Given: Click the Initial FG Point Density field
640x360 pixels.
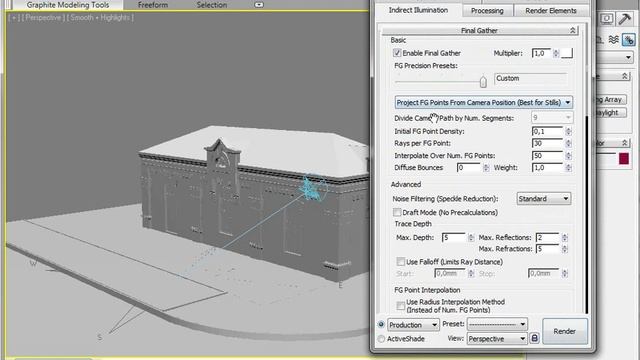Looking at the screenshot, I should 548,131.
